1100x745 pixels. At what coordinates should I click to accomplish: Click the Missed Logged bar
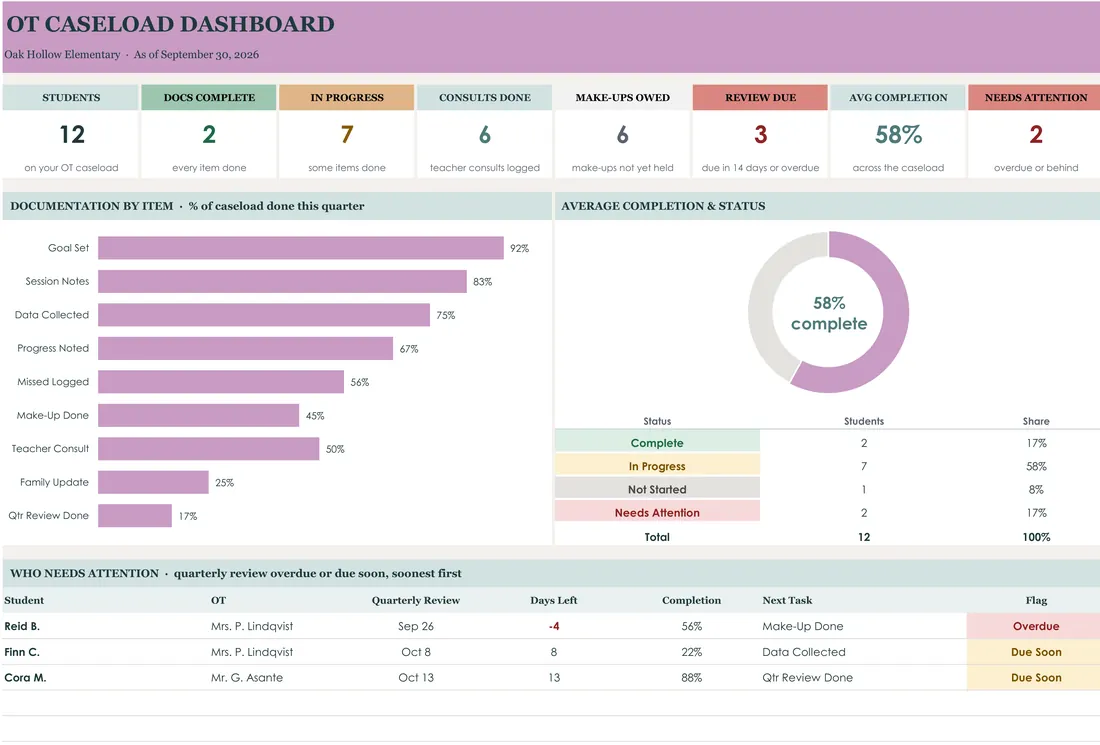click(x=221, y=382)
